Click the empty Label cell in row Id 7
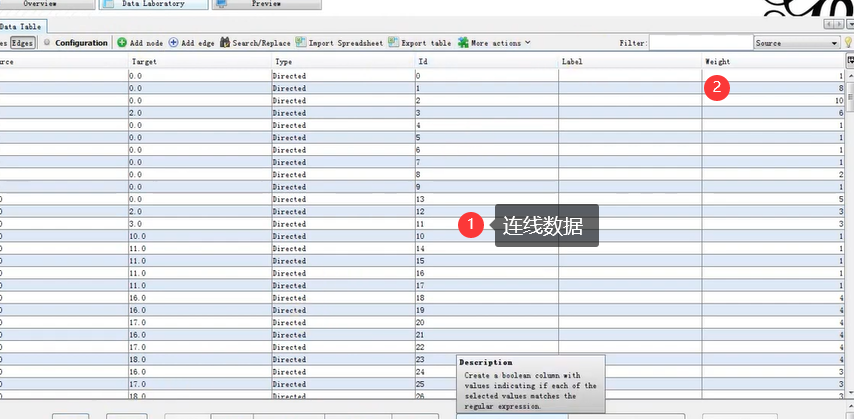The image size is (854, 419). click(x=630, y=162)
